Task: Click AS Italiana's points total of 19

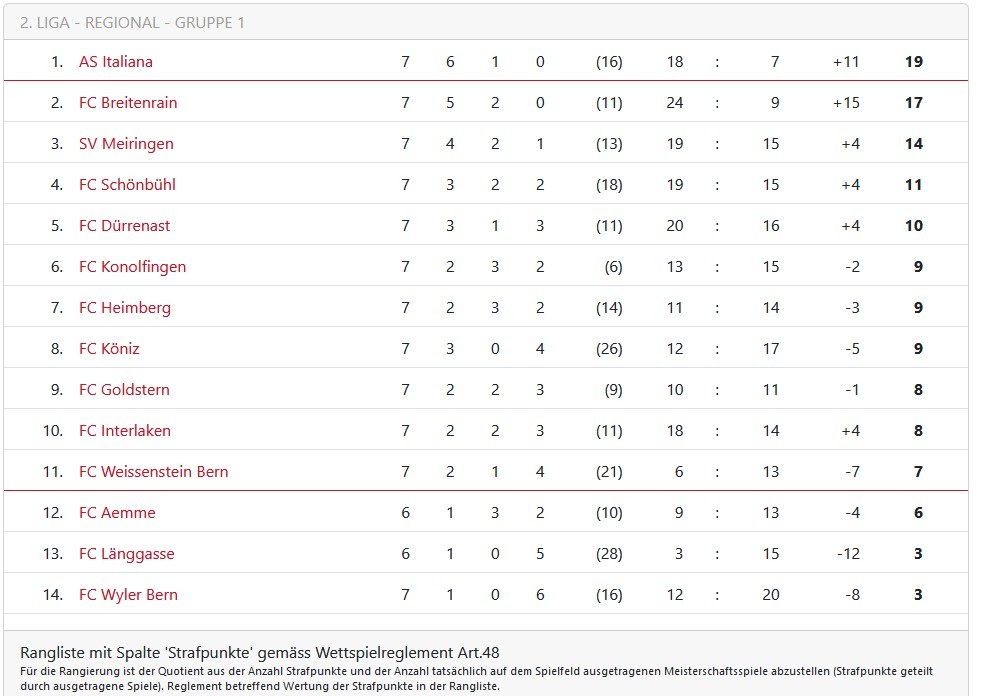Action: 913,62
